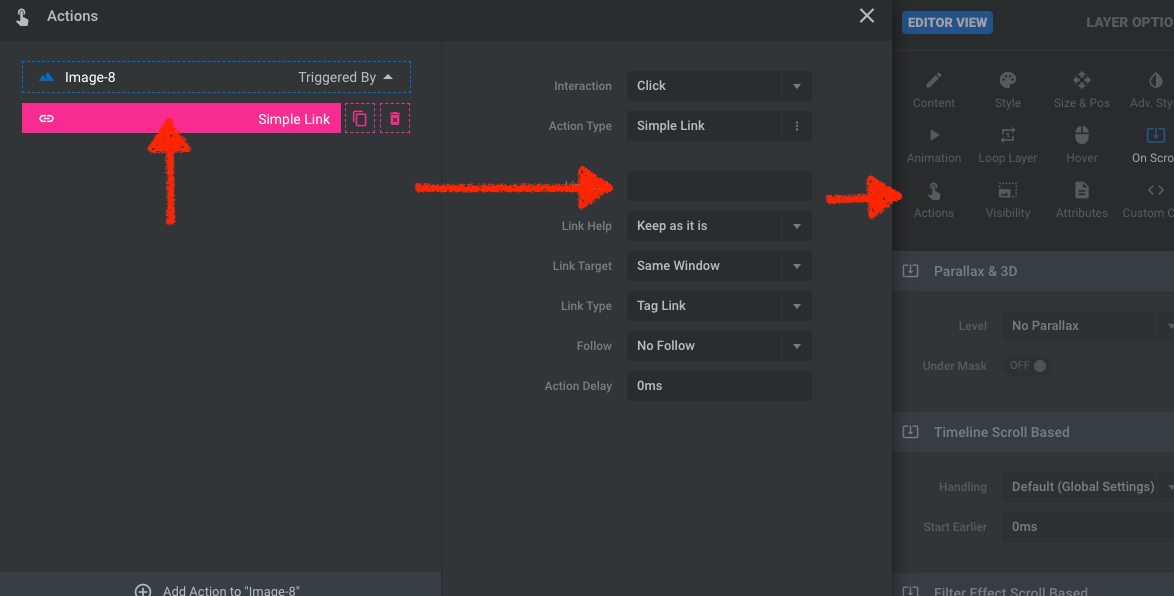Screen dimensions: 1174x596
Task: Open the Animation settings
Action: pos(934,145)
